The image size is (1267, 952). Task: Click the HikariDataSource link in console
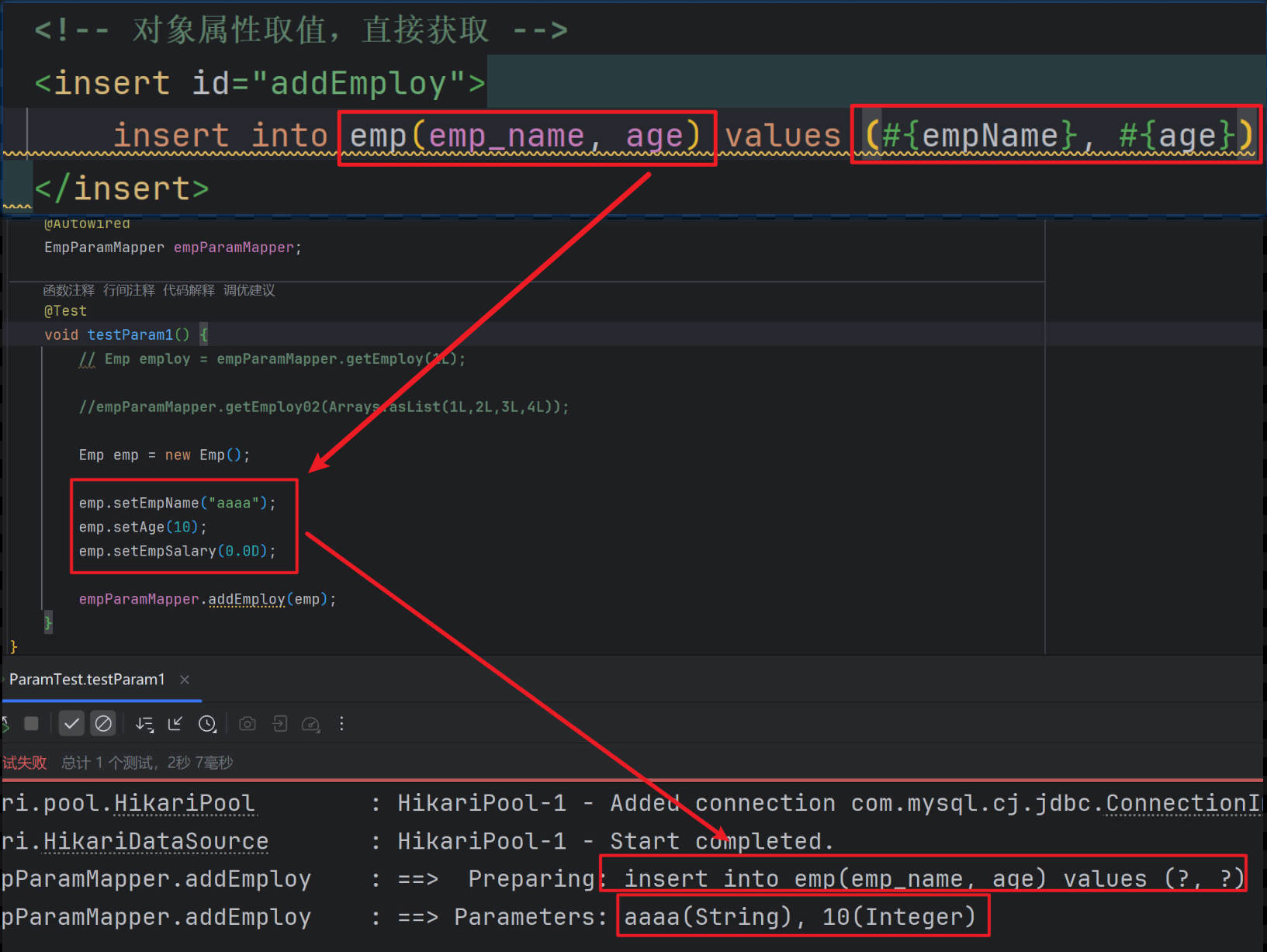click(156, 841)
